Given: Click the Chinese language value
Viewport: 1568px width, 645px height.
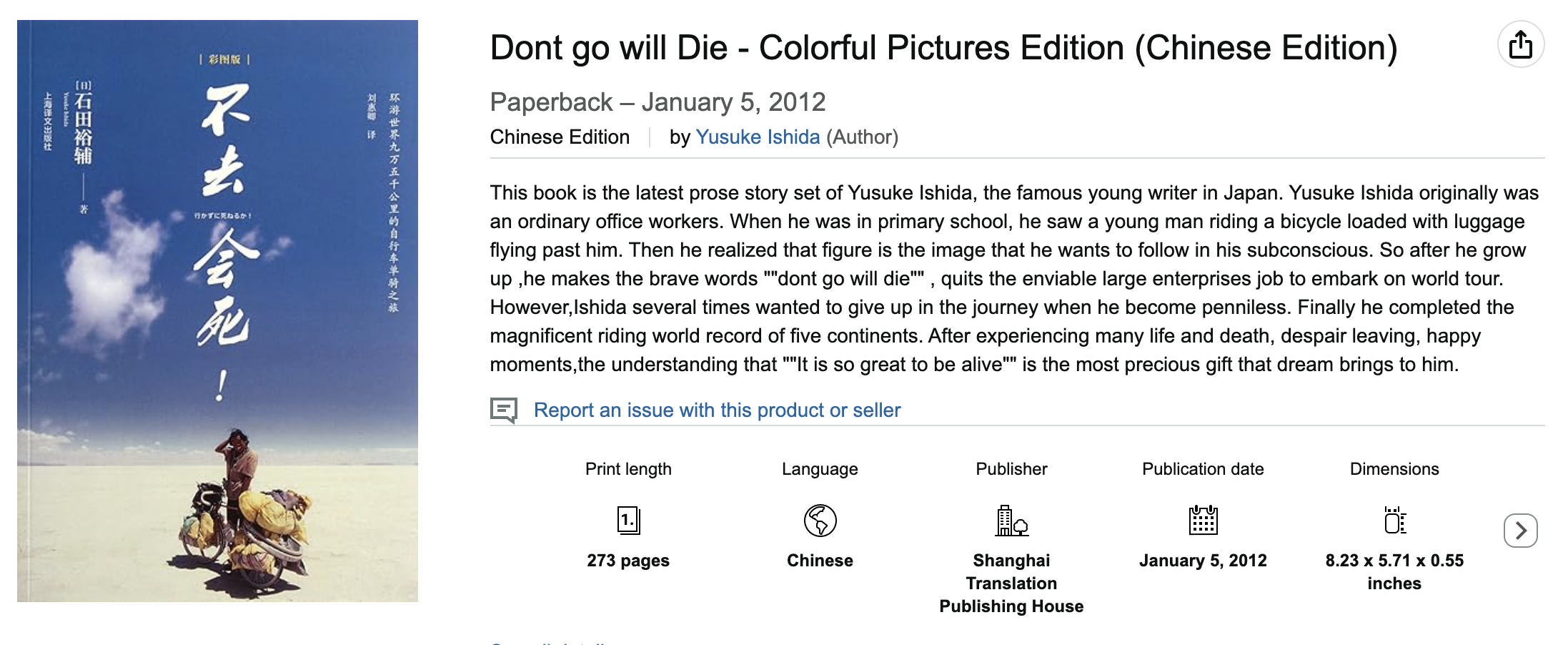Looking at the screenshot, I should point(820,561).
